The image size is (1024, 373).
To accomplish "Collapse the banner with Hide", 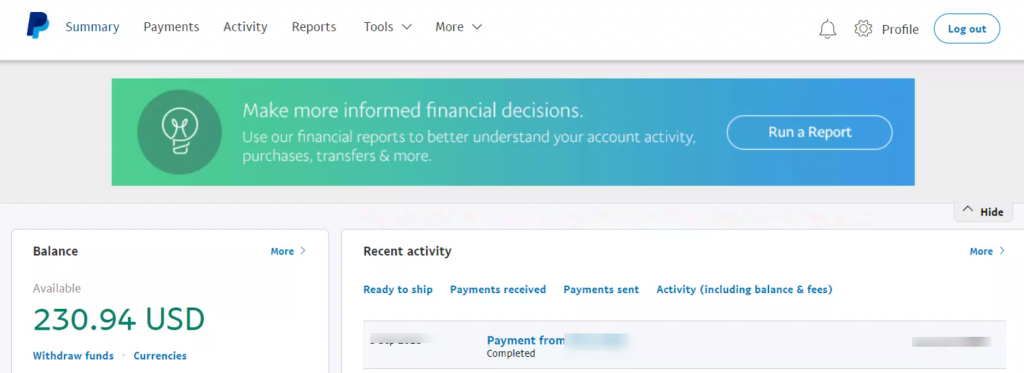I will (x=984, y=212).
